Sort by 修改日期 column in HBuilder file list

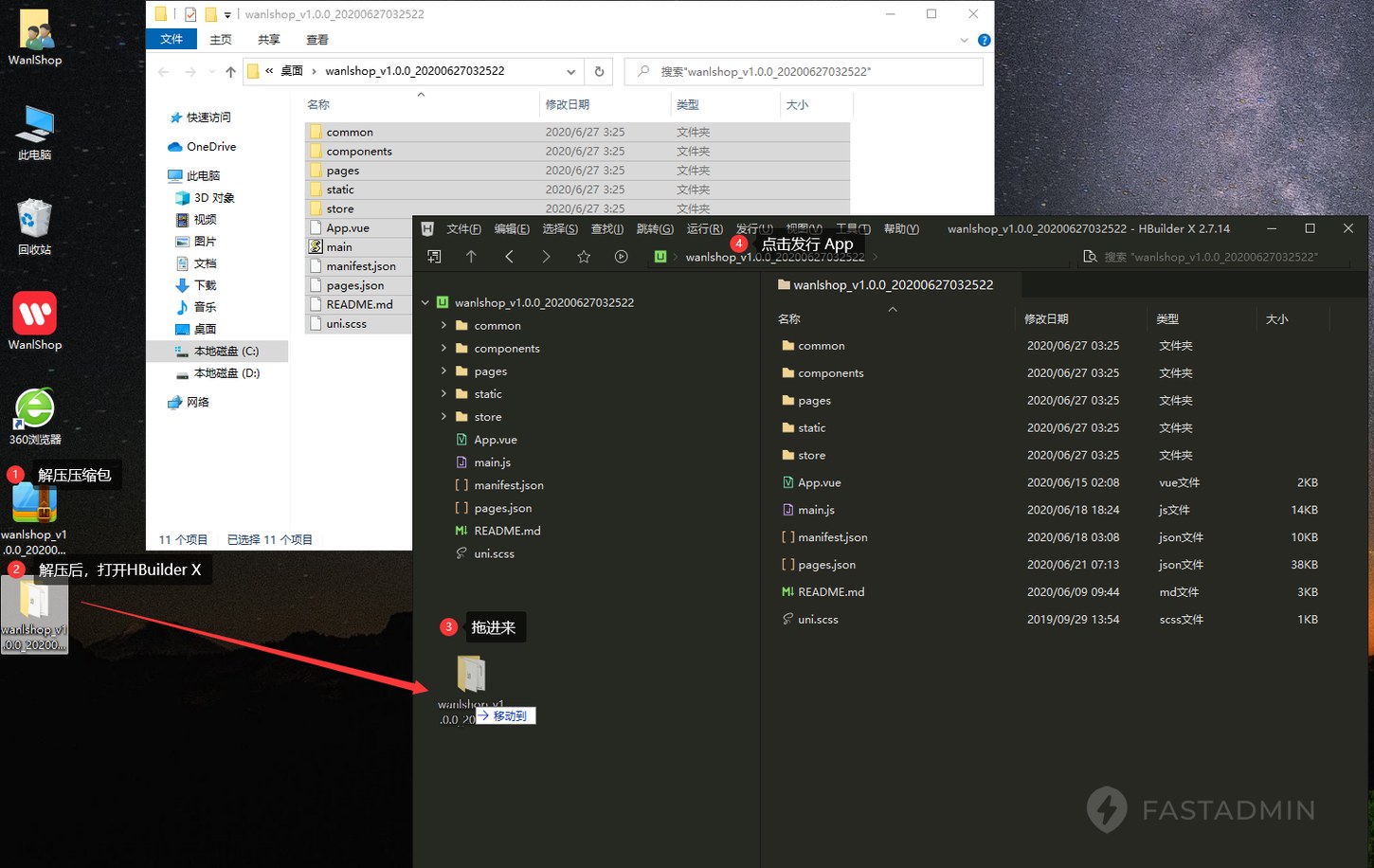(x=1046, y=319)
